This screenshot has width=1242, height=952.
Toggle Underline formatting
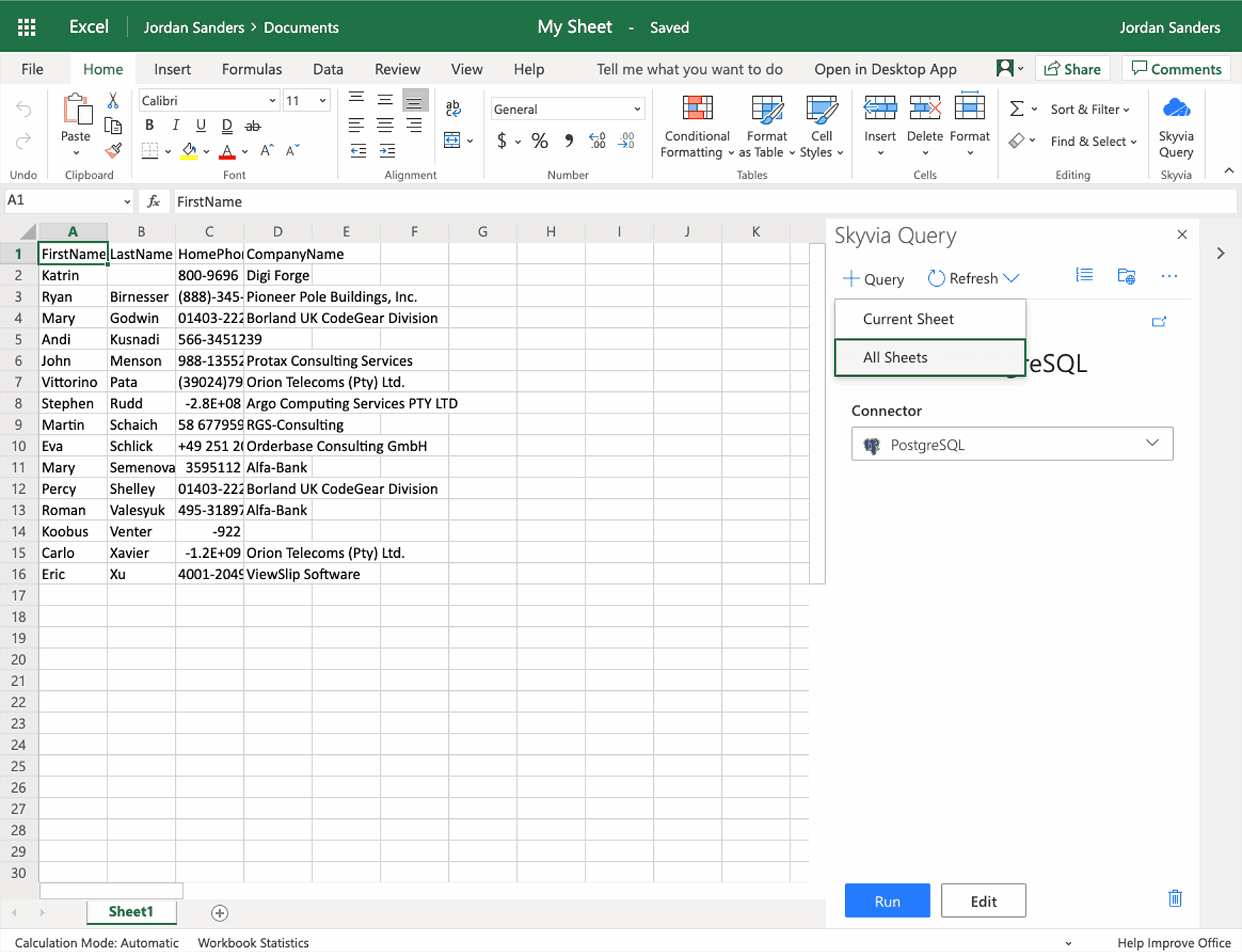(x=201, y=126)
